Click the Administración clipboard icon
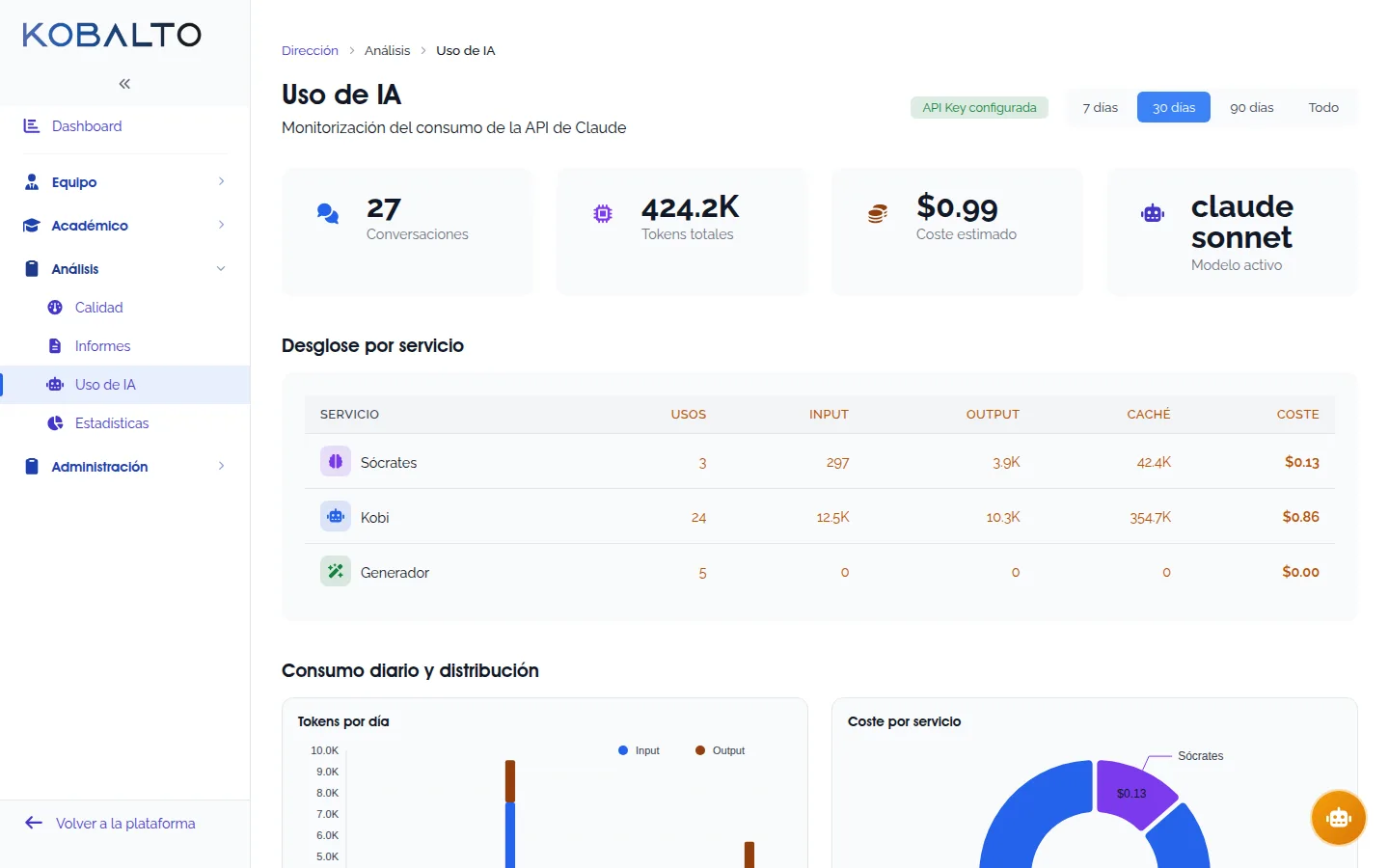The height and width of the screenshot is (868, 1389). click(x=32, y=467)
